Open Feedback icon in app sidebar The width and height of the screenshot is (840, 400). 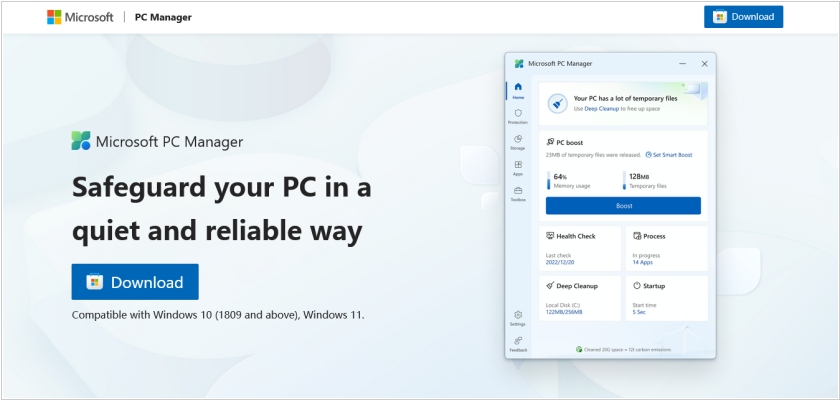pos(518,344)
